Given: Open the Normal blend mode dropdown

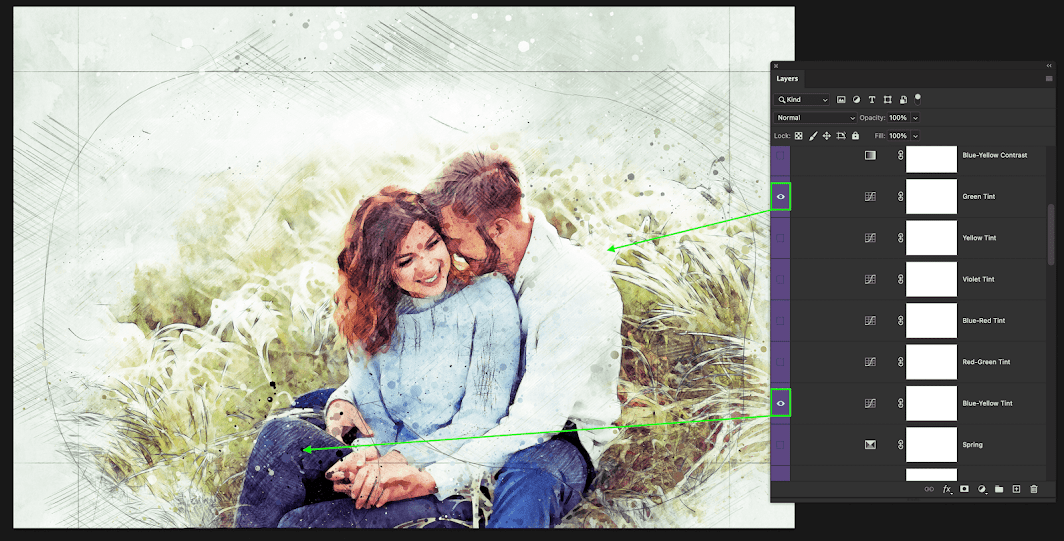Looking at the screenshot, I should 815,118.
